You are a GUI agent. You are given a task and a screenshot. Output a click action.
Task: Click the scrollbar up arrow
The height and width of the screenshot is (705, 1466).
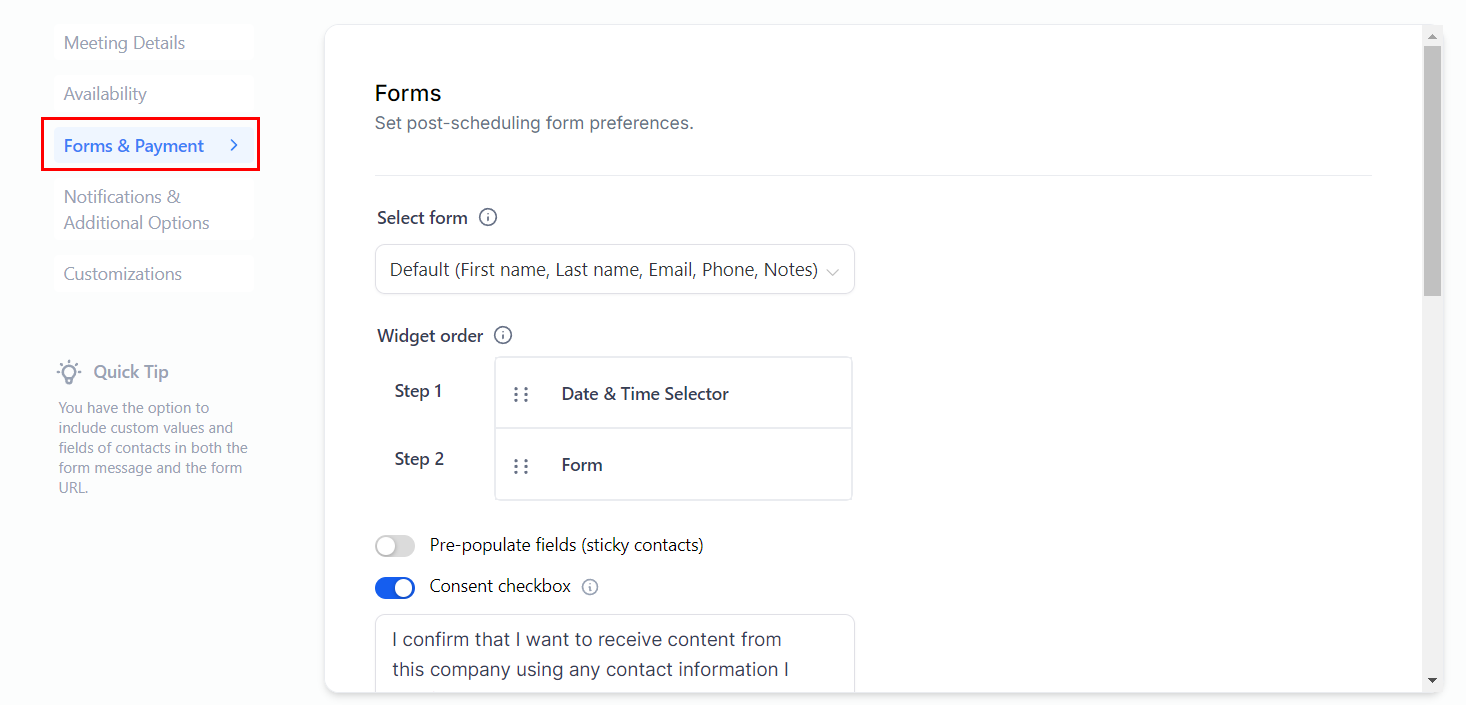pos(1432,37)
